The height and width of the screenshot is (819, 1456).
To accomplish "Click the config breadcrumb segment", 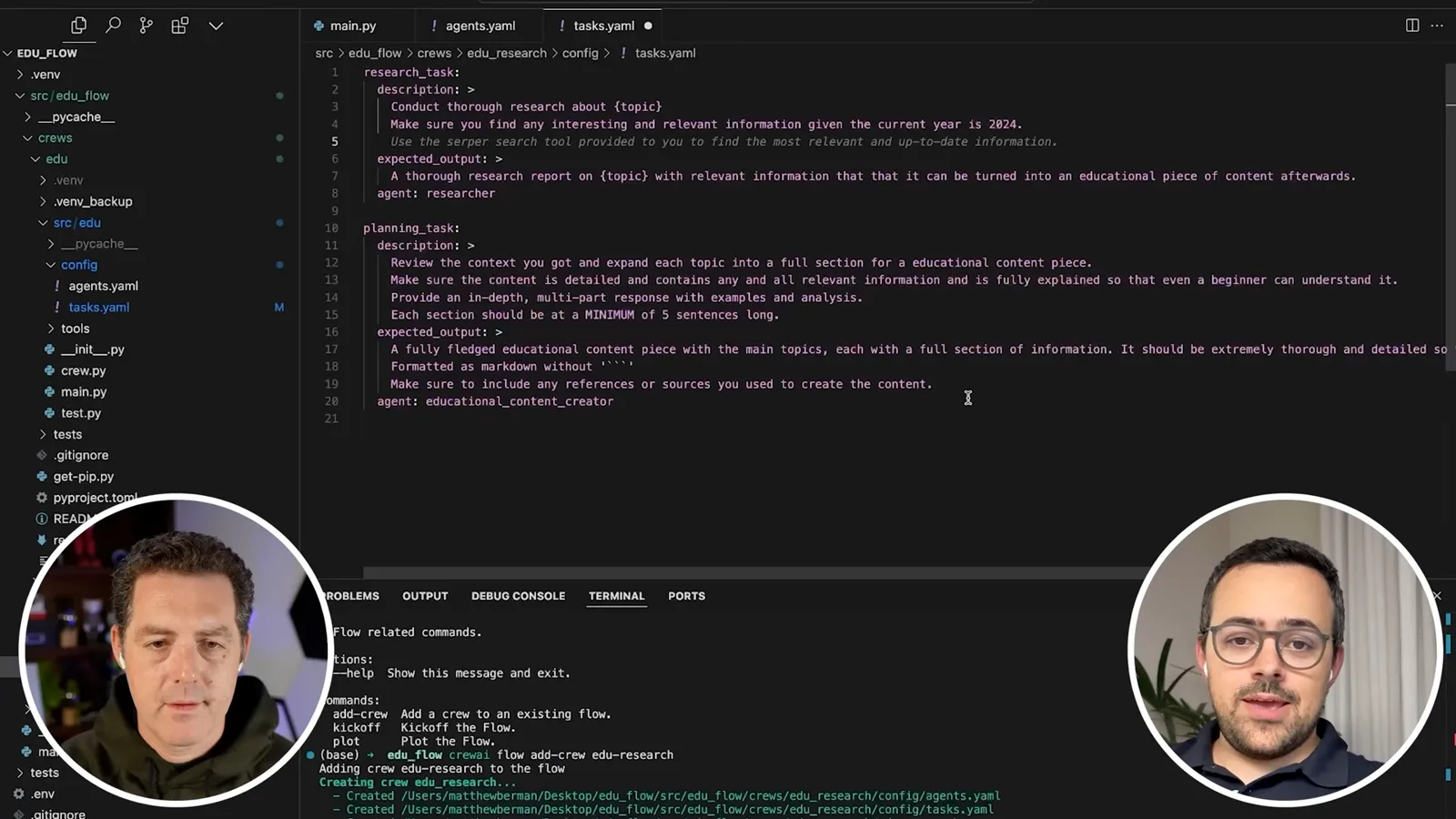I will click(580, 53).
